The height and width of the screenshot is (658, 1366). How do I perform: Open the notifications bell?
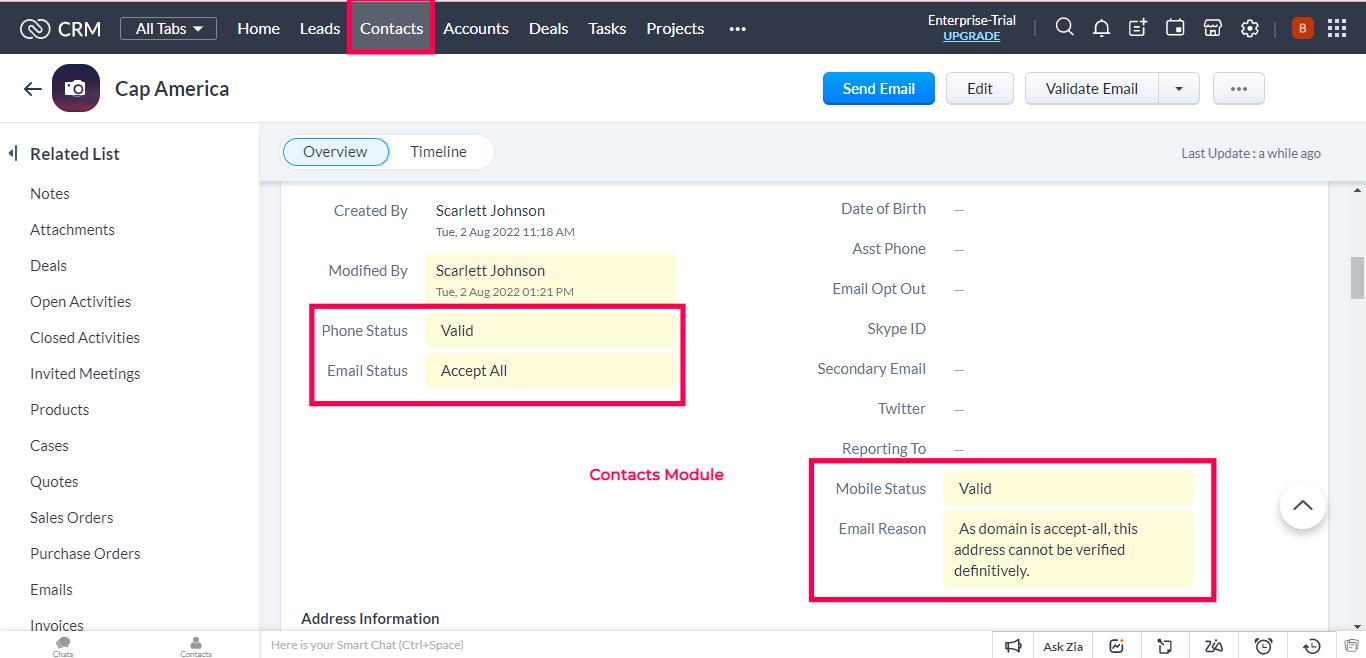click(1101, 28)
